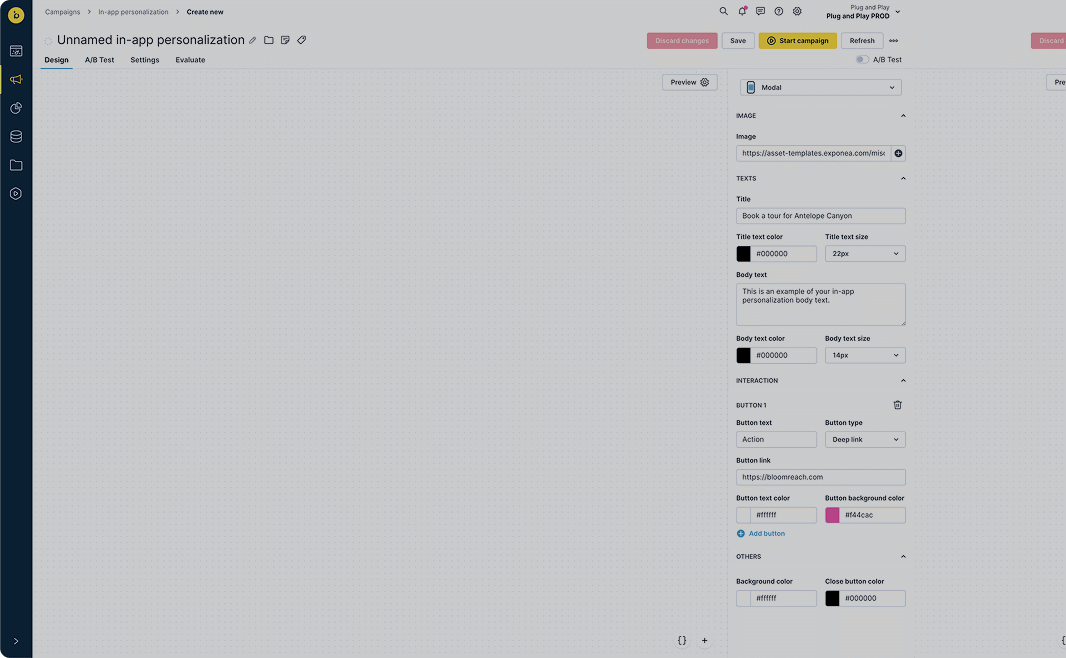The image size is (1066, 658).
Task: Open the notifications bell icon
Action: click(x=742, y=11)
